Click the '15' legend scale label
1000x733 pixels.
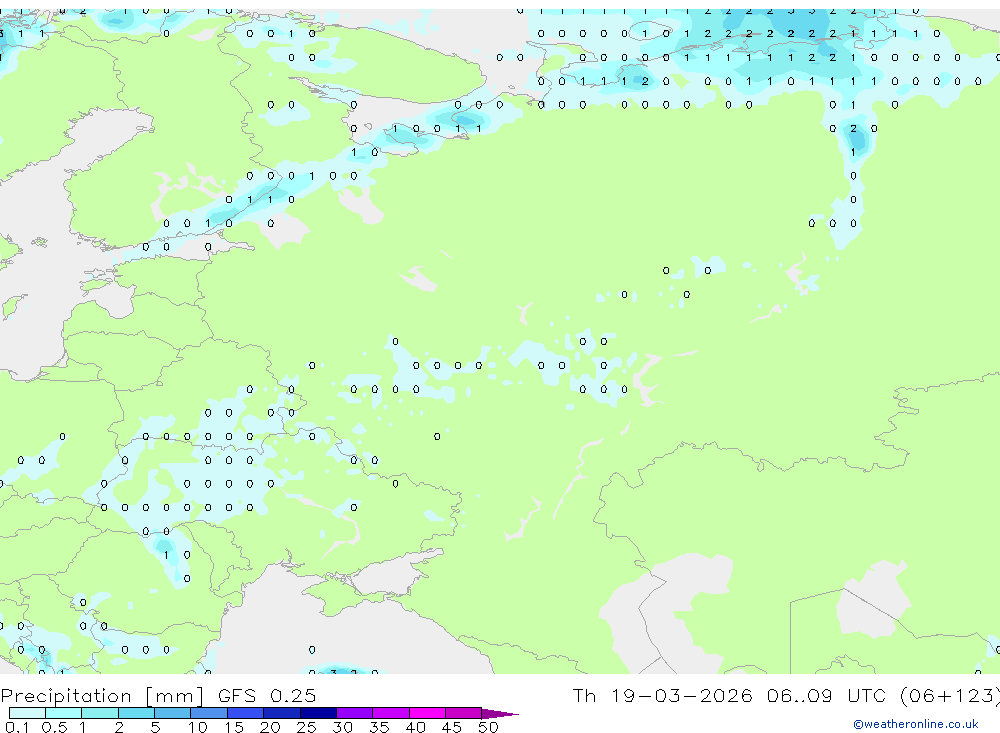click(x=234, y=727)
